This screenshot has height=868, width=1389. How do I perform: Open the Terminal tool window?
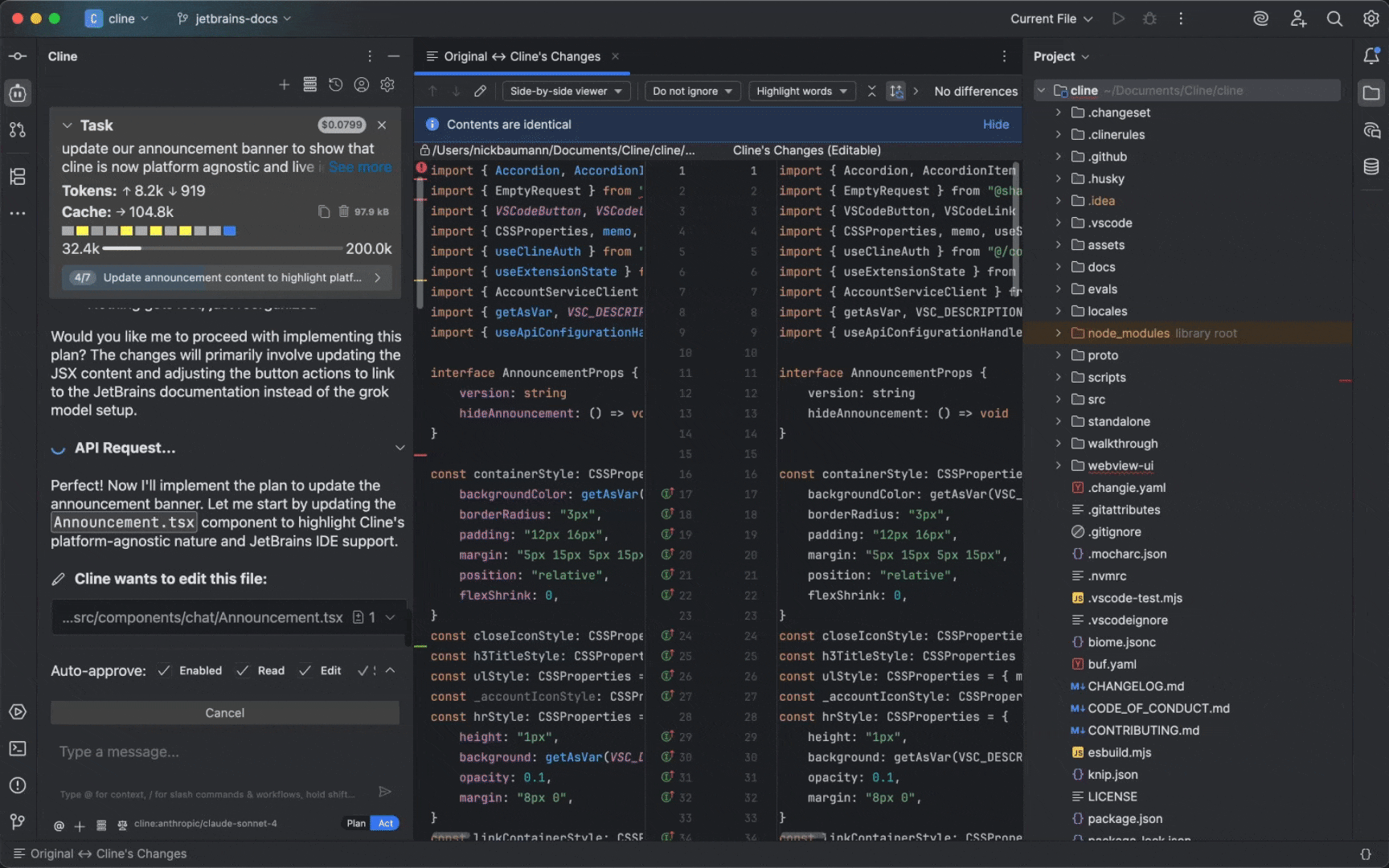pos(18,748)
